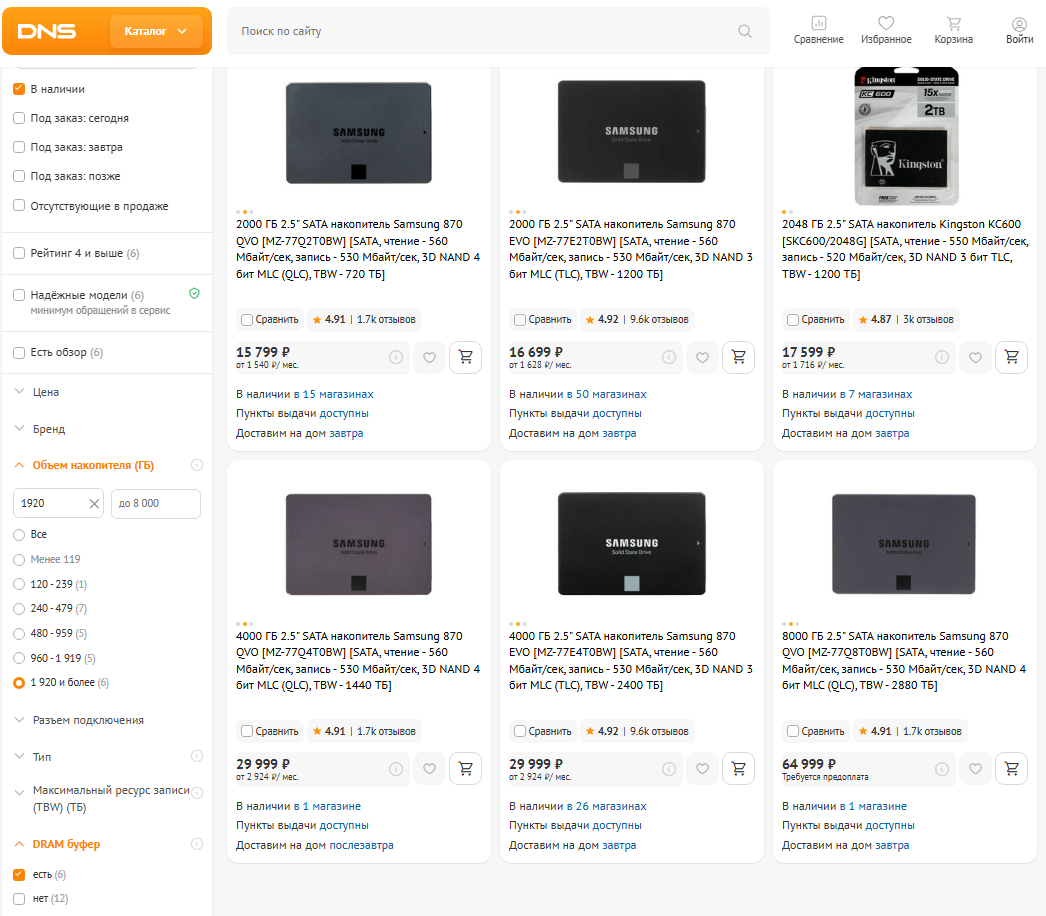
Task: Check DRAM буфер нет option
Action: pyautogui.click(x=19, y=899)
